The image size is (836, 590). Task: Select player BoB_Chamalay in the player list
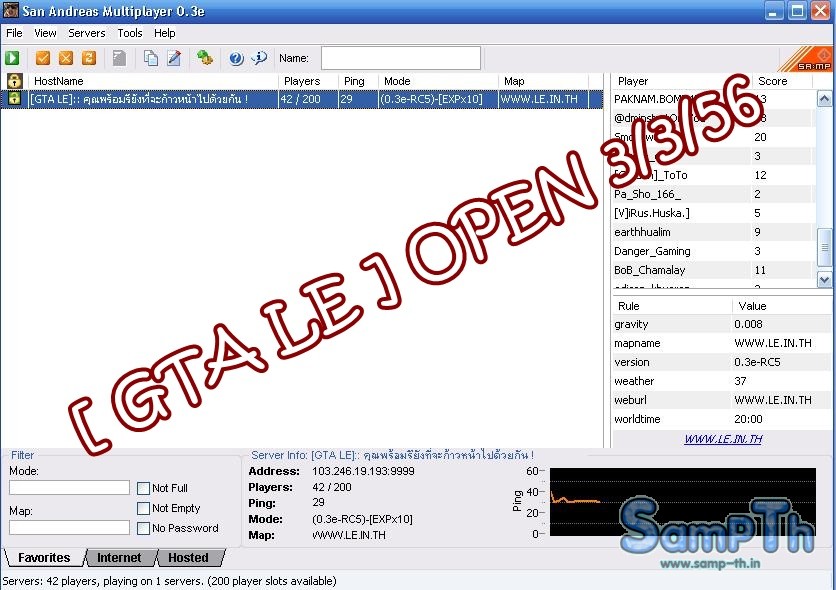pos(713,270)
